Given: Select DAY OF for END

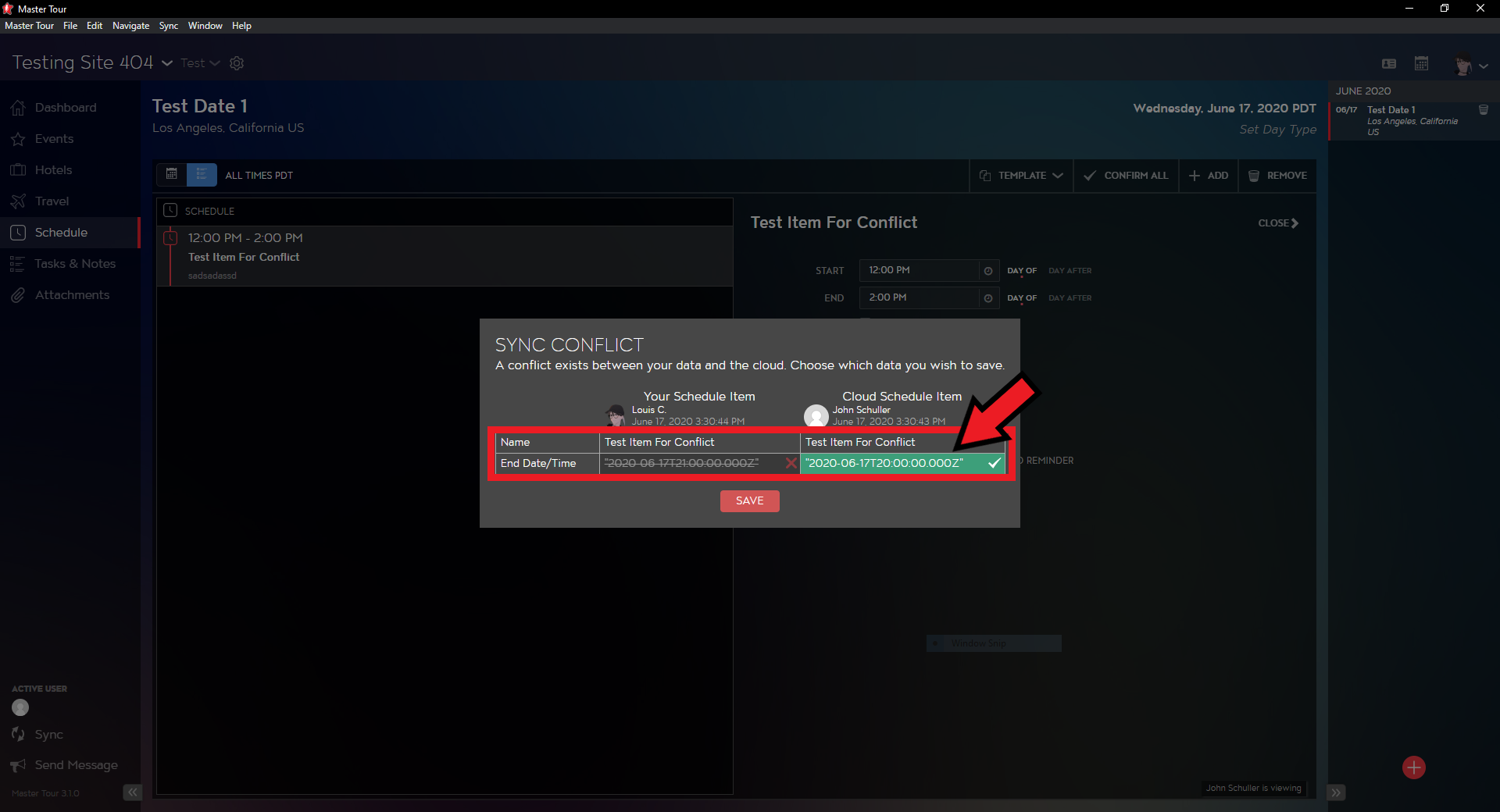Looking at the screenshot, I should click(1022, 298).
